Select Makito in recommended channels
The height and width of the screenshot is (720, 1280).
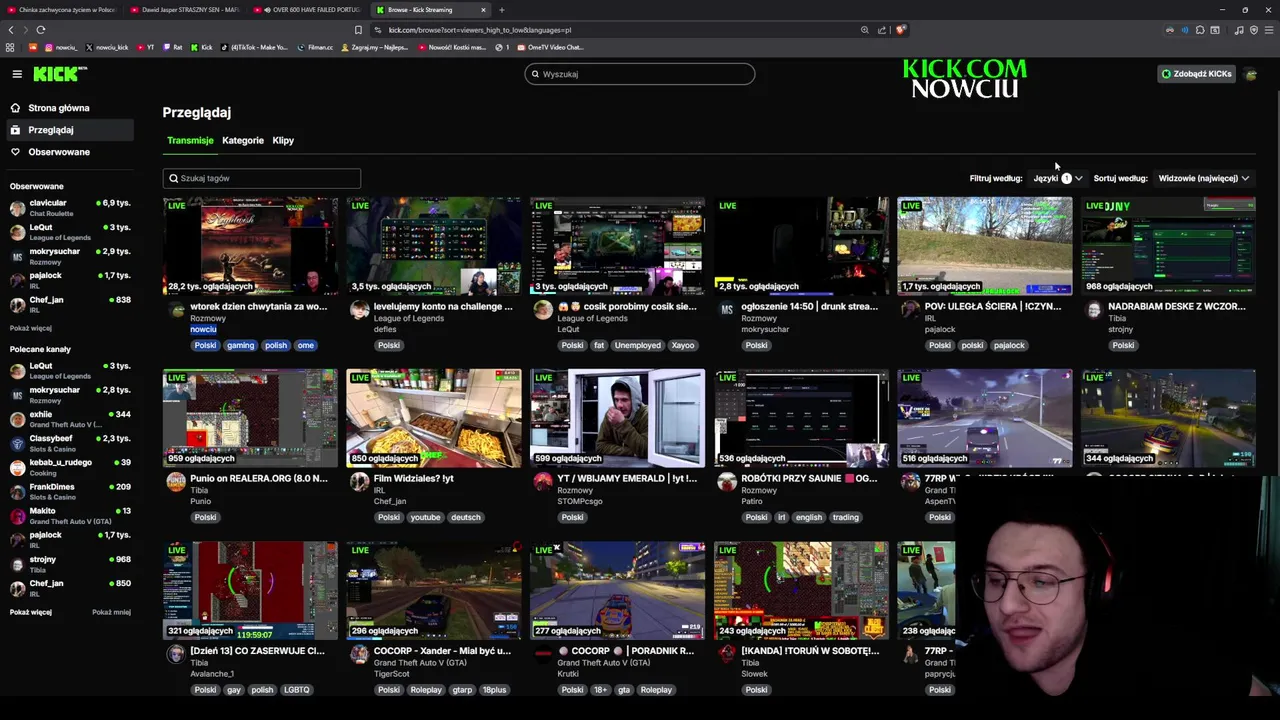[x=70, y=516]
